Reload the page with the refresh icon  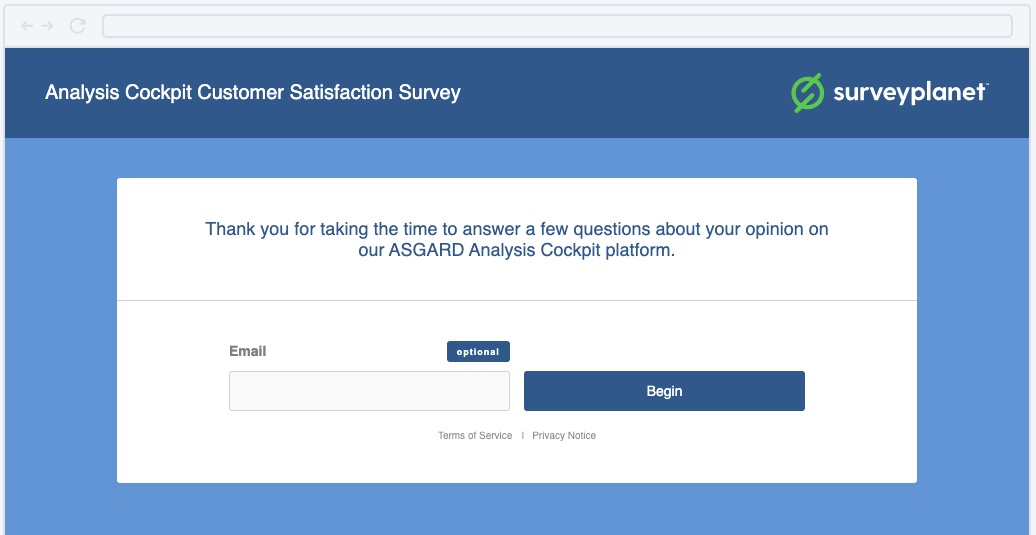[x=77, y=26]
